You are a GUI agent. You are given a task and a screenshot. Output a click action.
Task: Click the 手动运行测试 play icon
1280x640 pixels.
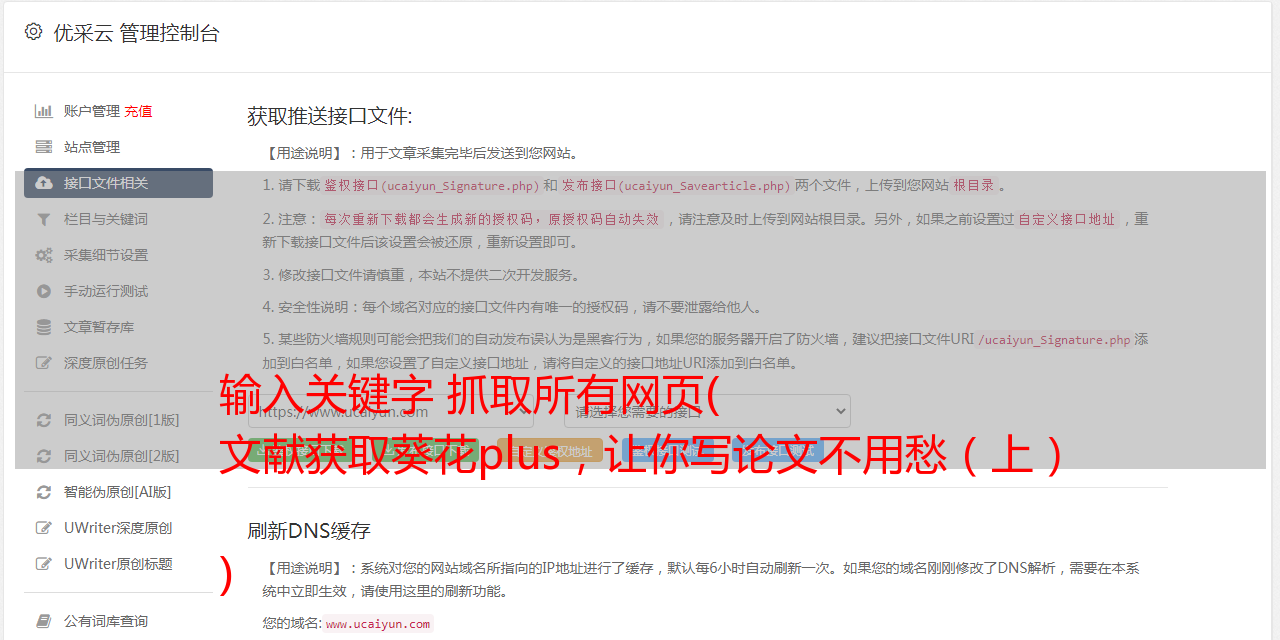(x=44, y=291)
